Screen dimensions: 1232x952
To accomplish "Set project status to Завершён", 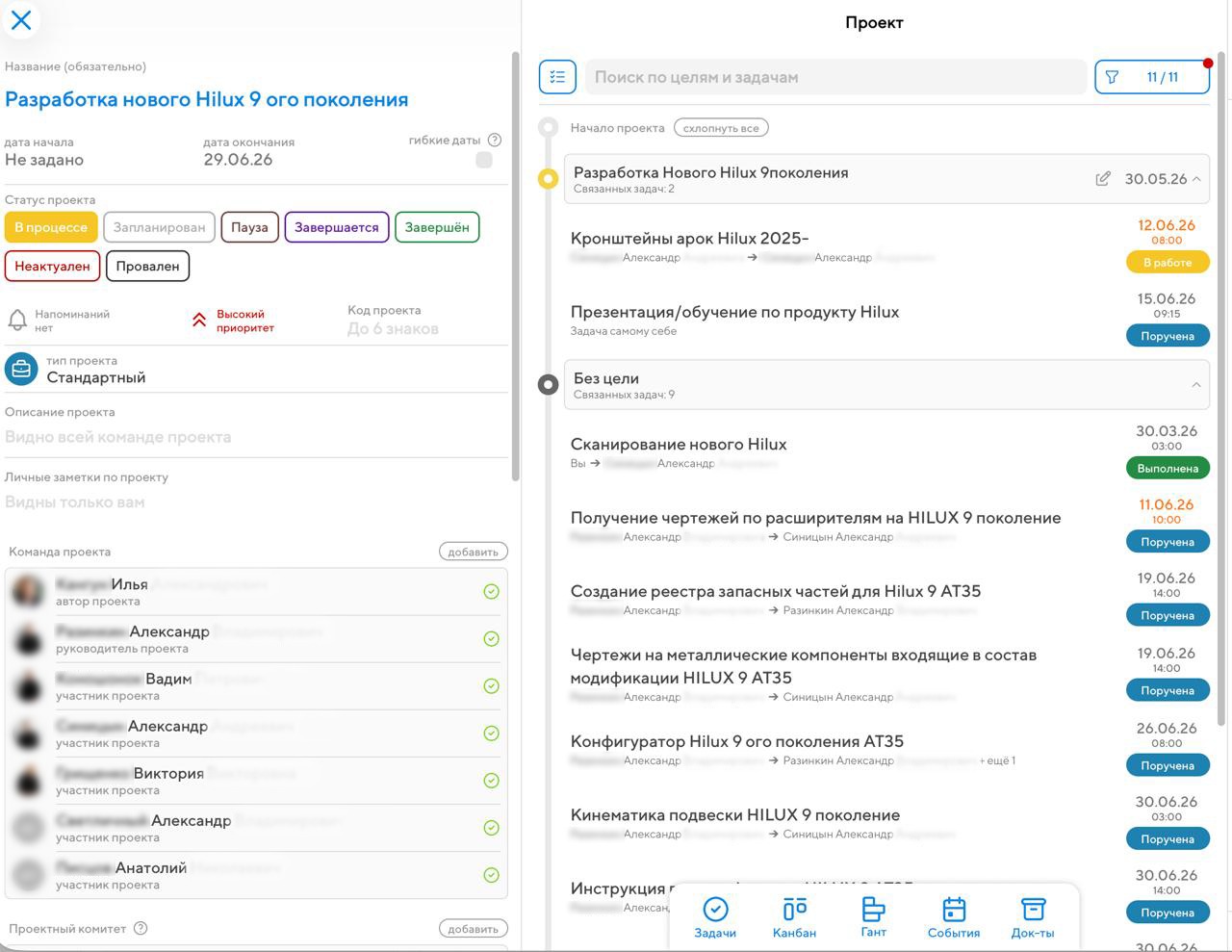I will pos(437,227).
